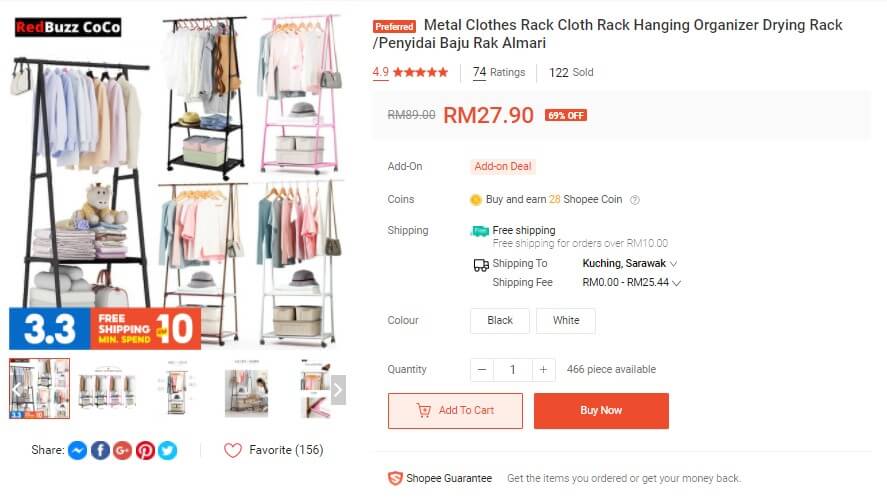Screen dimensions: 887x502
Task: Click Add To Cart button
Action: pos(455,411)
